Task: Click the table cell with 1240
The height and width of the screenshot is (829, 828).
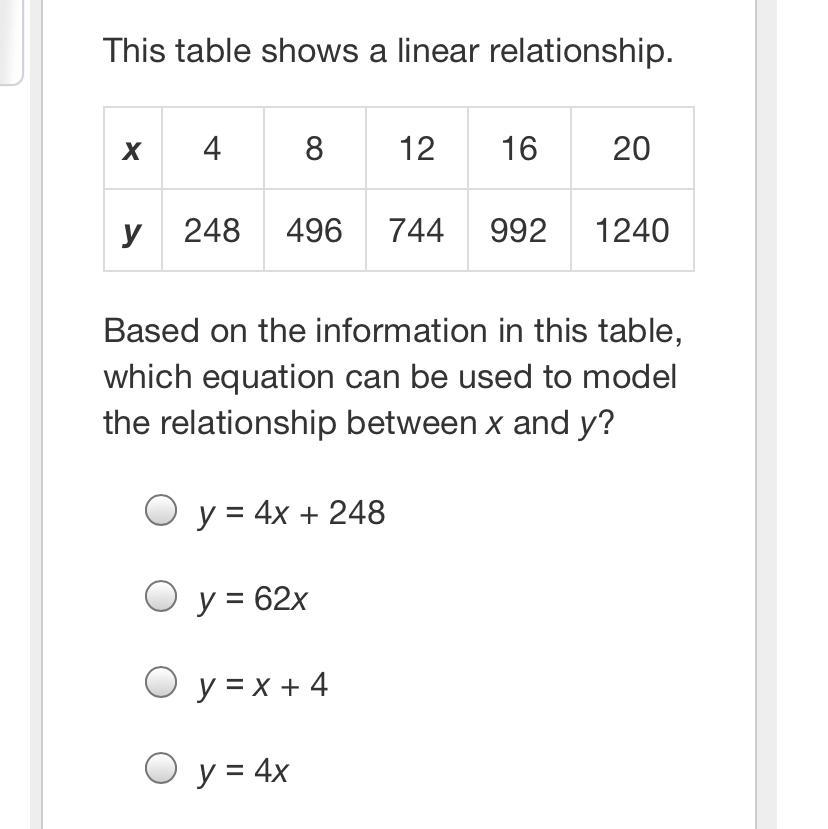Action: coord(632,230)
